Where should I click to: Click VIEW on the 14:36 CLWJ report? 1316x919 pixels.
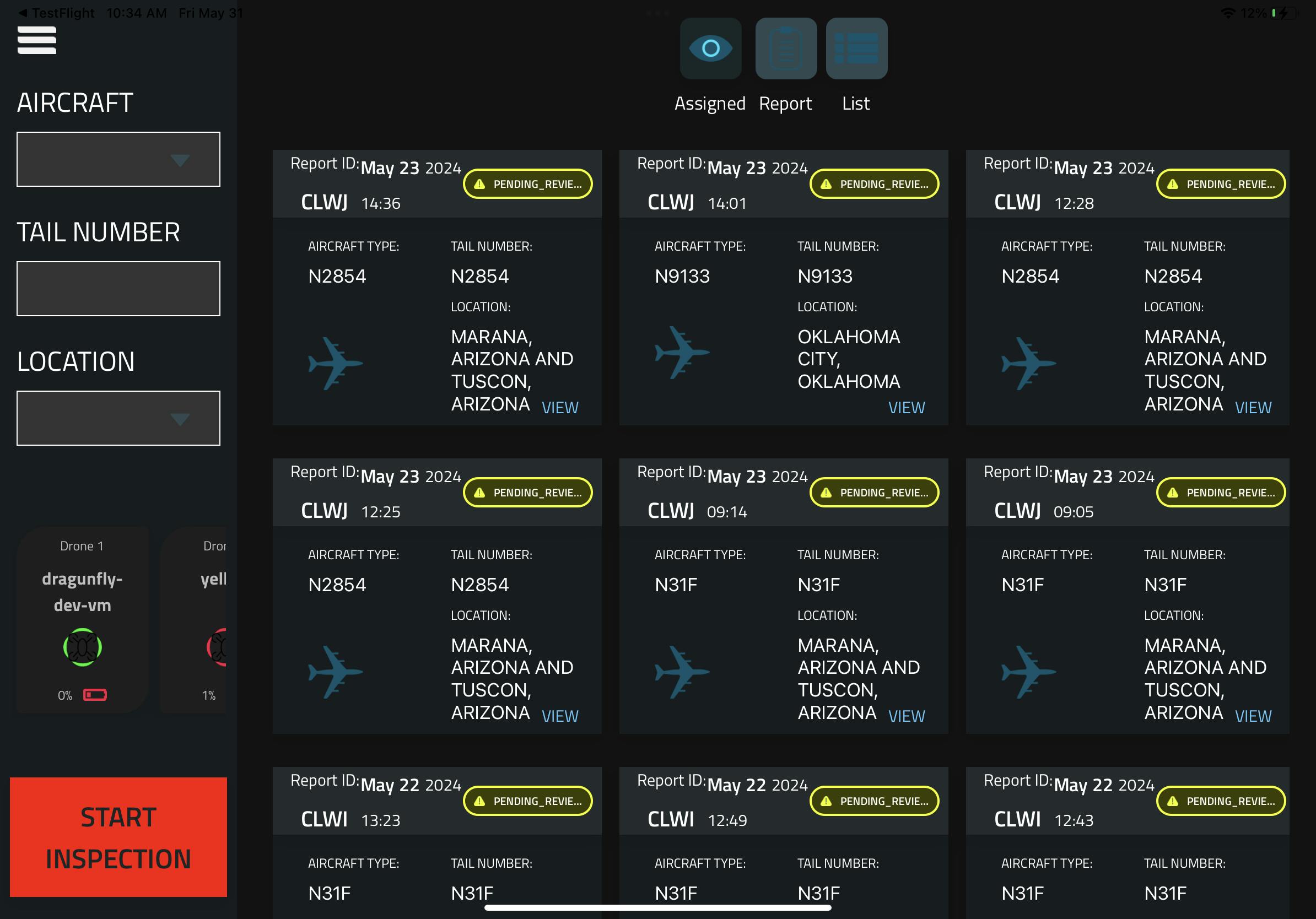coord(559,407)
